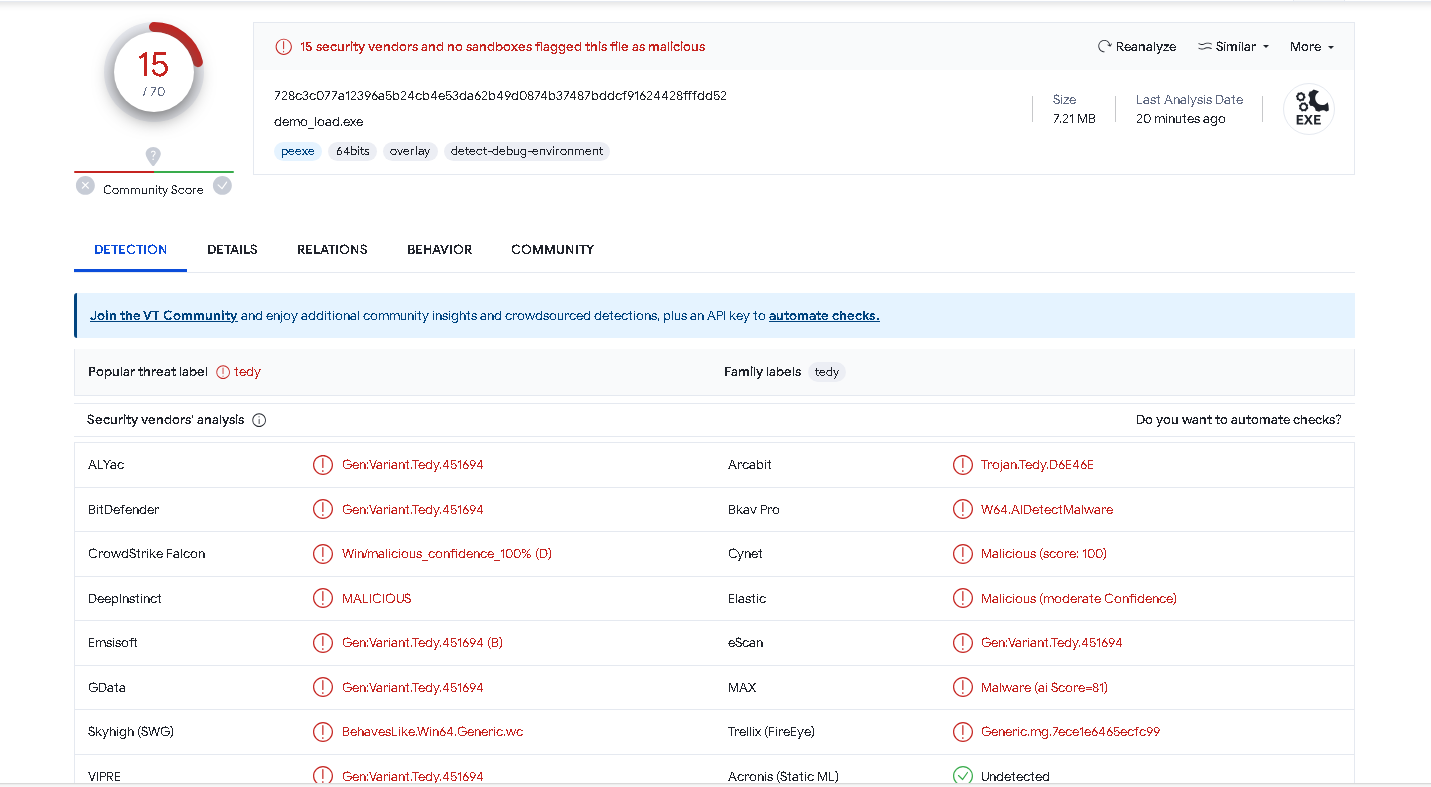
Task: Click the GData detection alert icon
Action: tap(323, 687)
